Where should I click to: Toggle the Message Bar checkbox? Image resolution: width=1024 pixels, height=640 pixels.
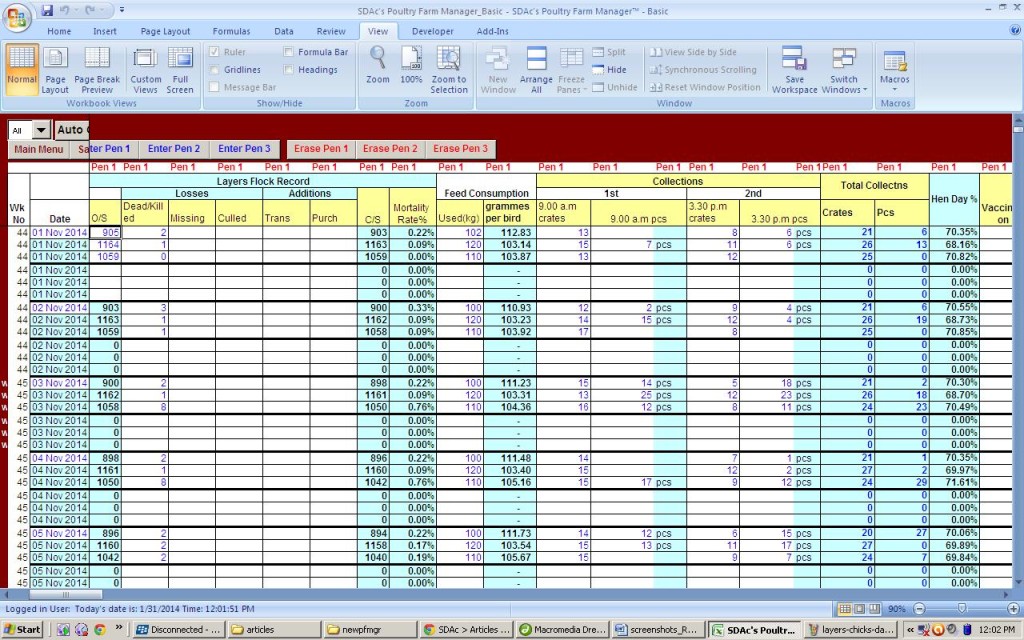(x=214, y=87)
